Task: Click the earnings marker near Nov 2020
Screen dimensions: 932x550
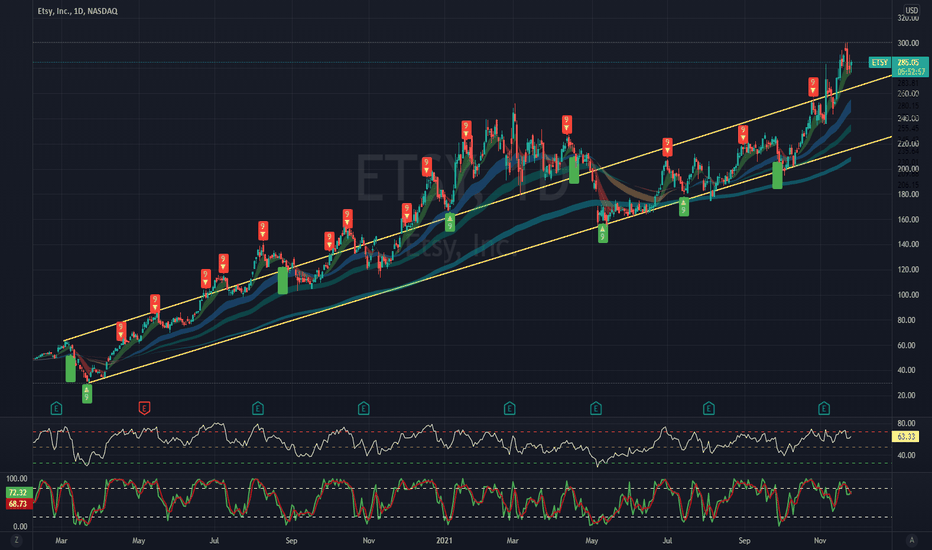Action: (x=364, y=408)
